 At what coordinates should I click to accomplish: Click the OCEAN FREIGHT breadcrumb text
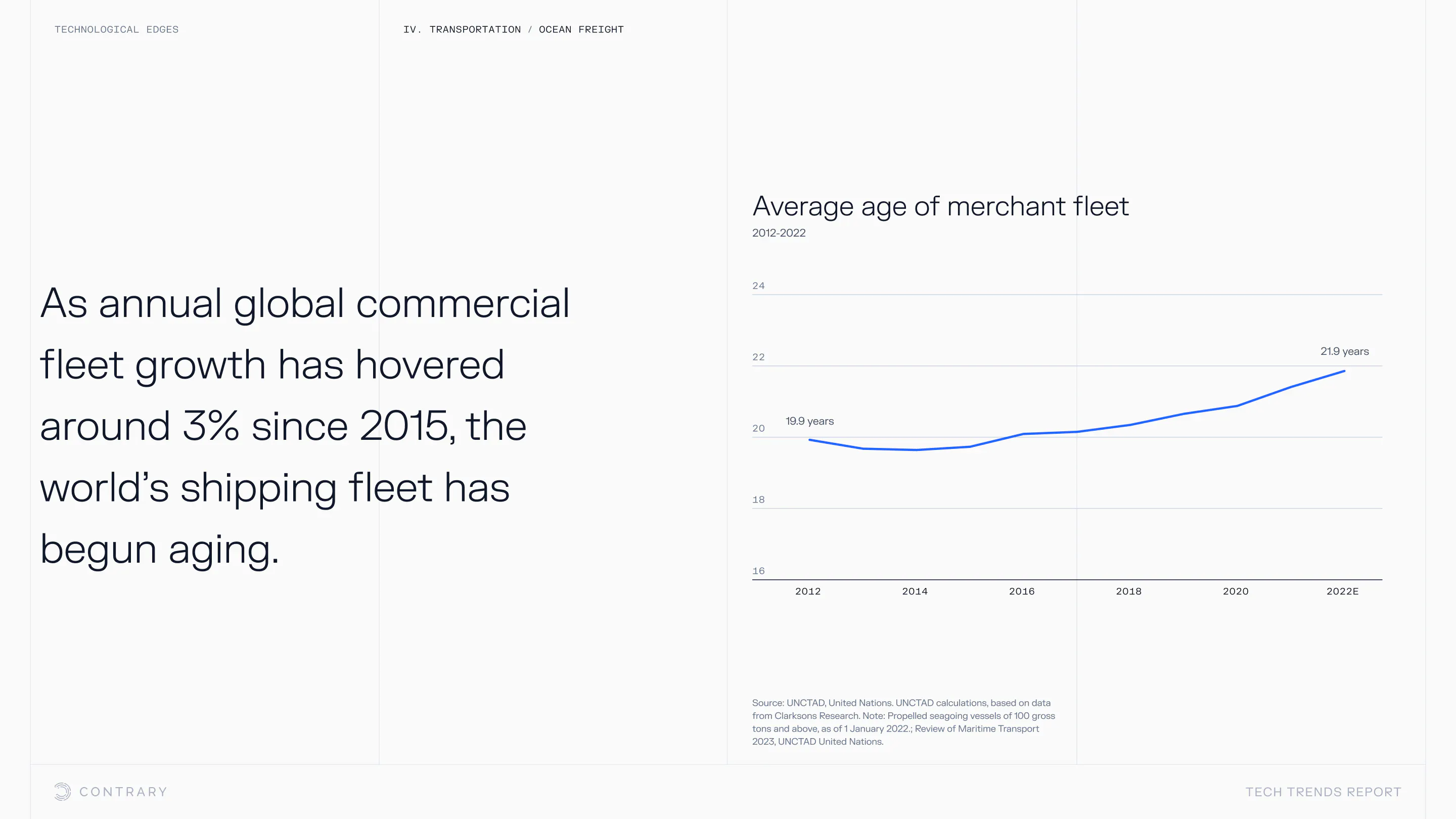point(581,29)
